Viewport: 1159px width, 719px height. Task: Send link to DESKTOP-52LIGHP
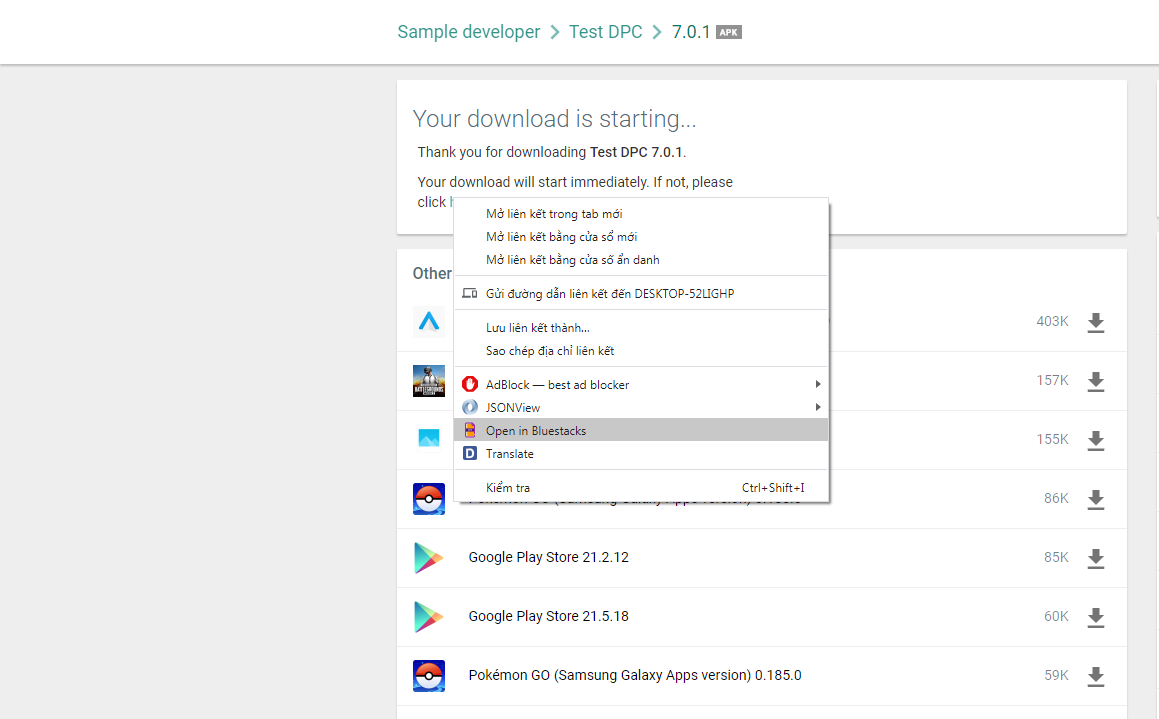[x=641, y=293]
